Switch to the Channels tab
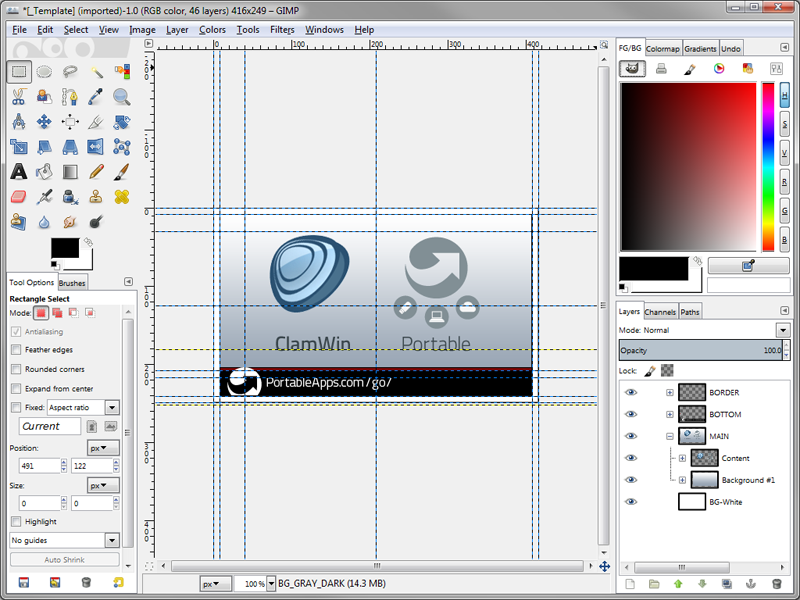Screen dimensions: 800x600 660,312
